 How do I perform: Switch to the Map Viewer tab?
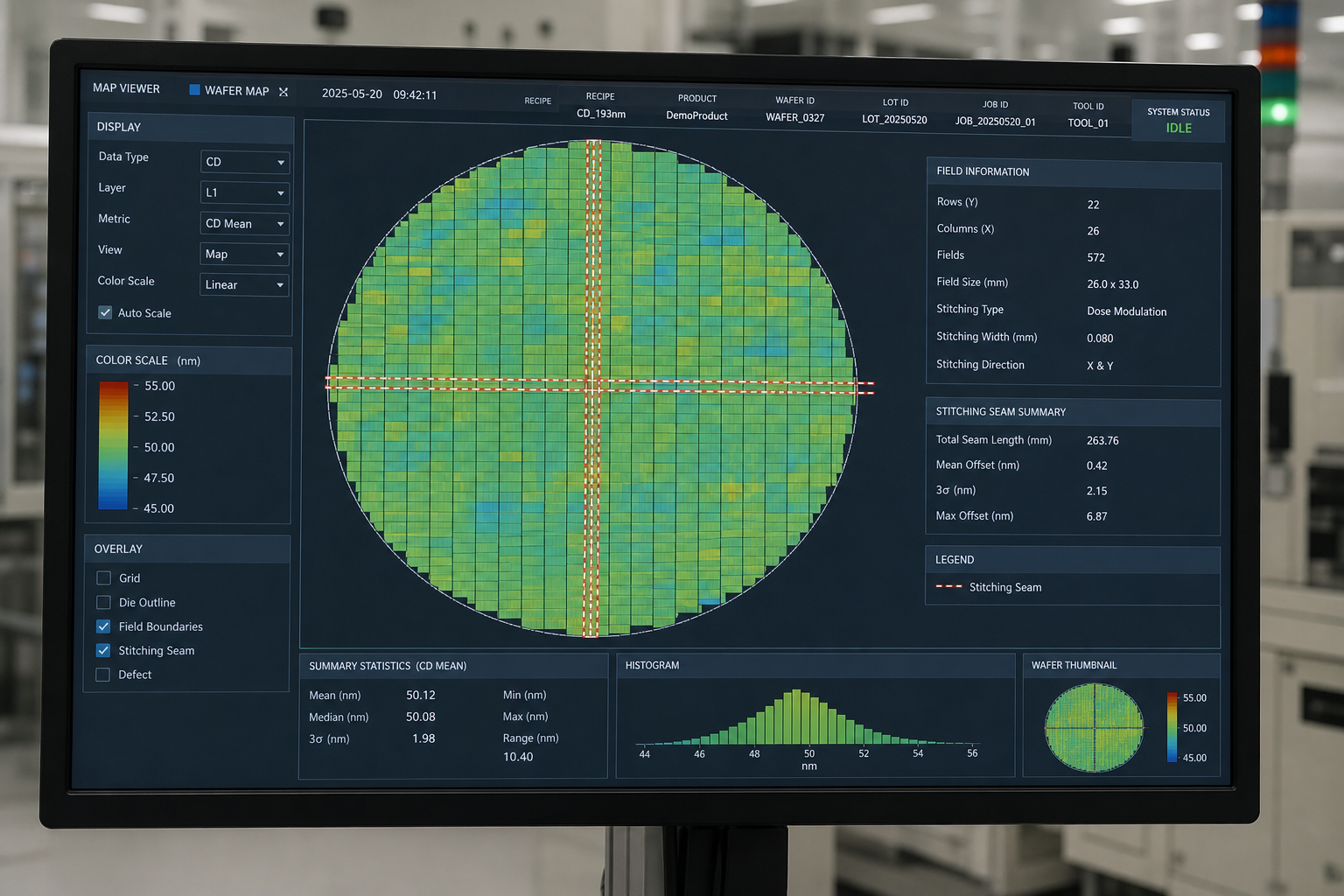click(126, 88)
